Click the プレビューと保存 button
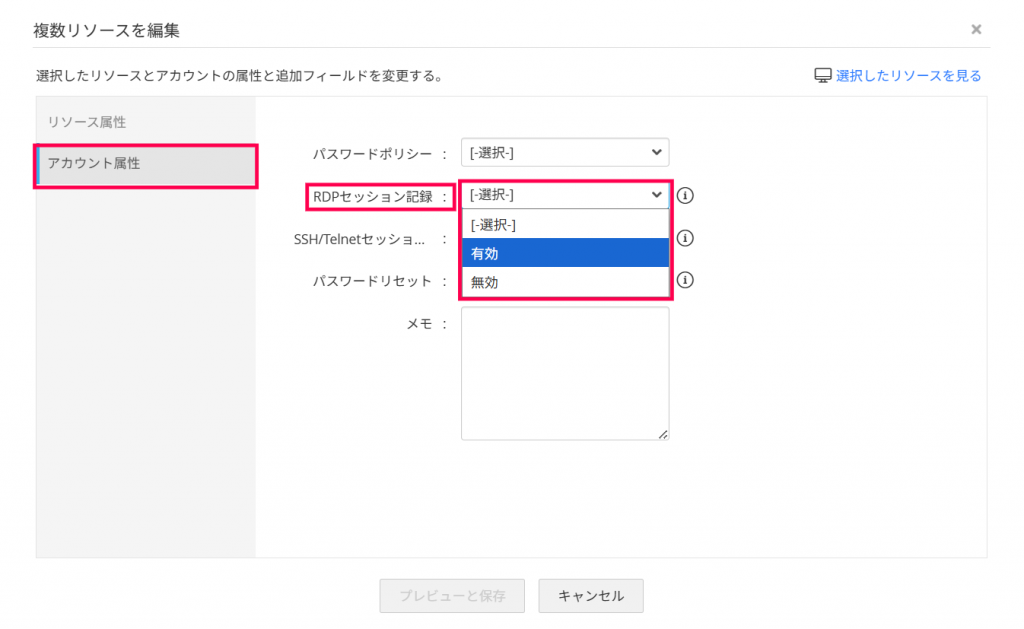Image resolution: width=1024 pixels, height=629 pixels. pyautogui.click(x=452, y=596)
